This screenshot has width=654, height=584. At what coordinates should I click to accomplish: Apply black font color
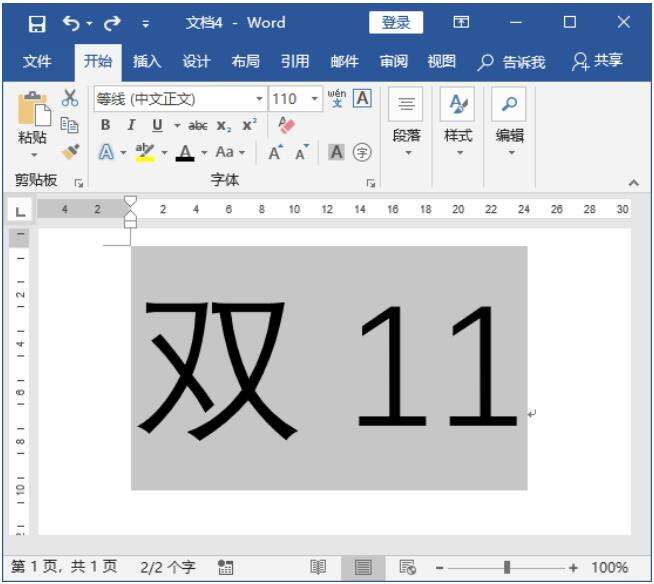(185, 153)
